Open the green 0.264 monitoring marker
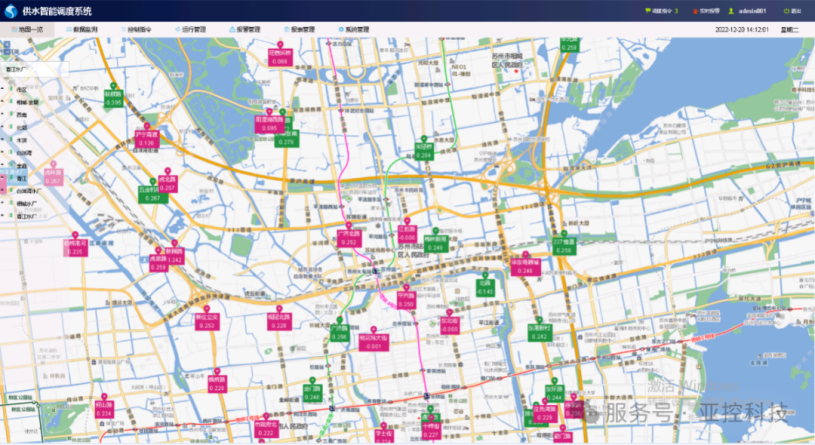This screenshot has height=445, width=815. click(424, 151)
